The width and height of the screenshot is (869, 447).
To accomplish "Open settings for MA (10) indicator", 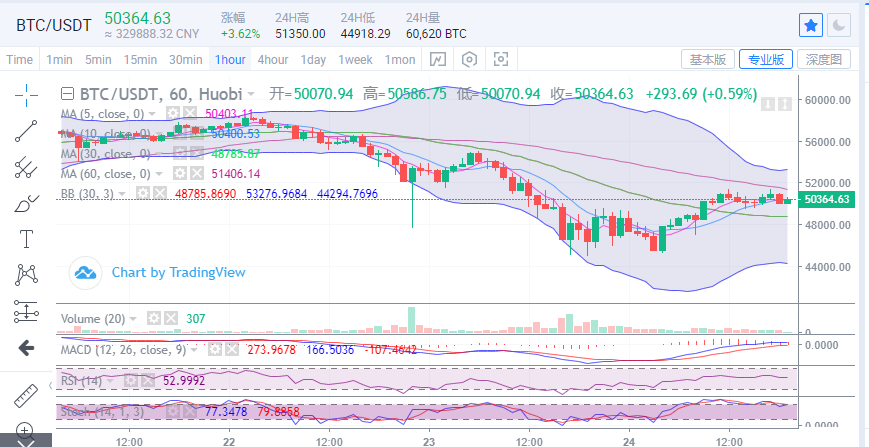I will (179, 133).
